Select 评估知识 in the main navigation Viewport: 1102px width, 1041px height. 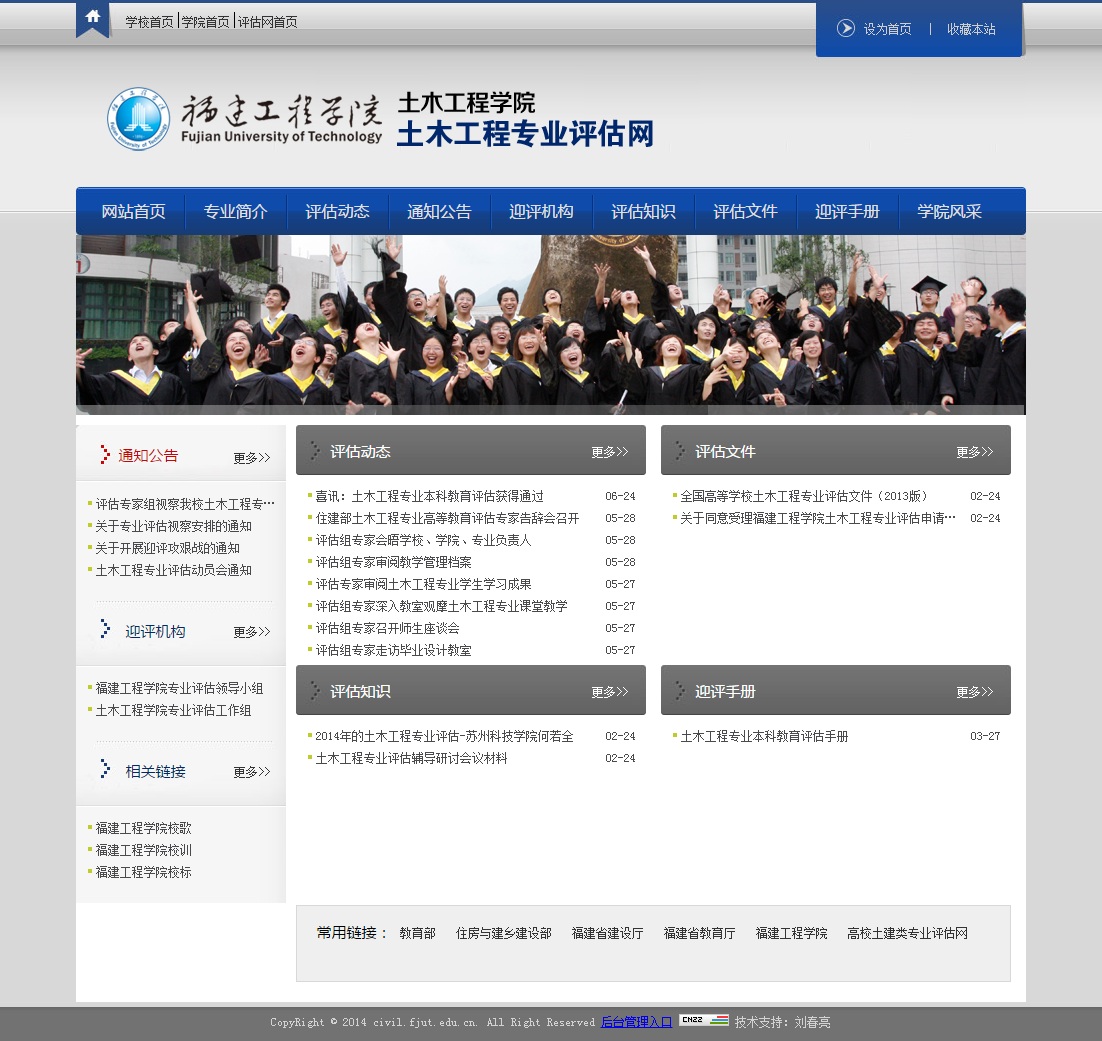(643, 212)
